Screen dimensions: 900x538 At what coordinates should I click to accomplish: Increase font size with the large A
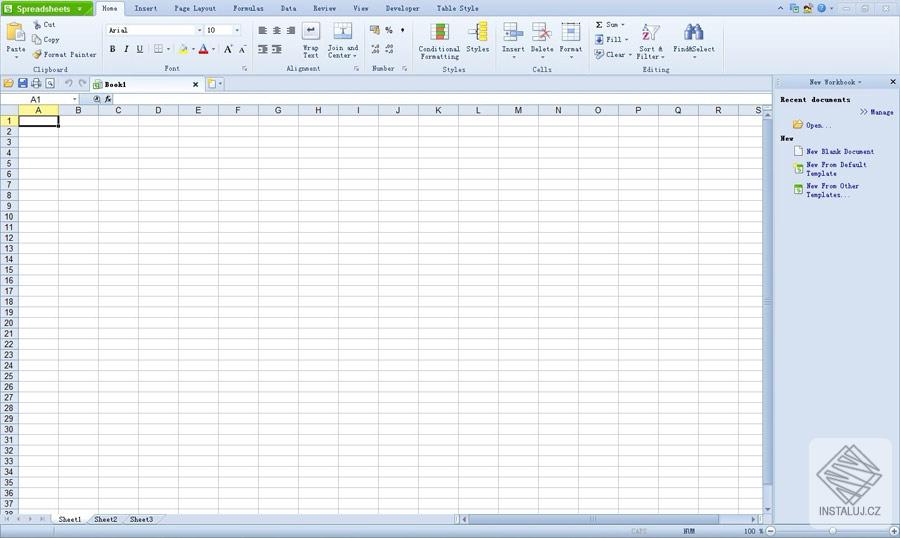pyautogui.click(x=228, y=49)
